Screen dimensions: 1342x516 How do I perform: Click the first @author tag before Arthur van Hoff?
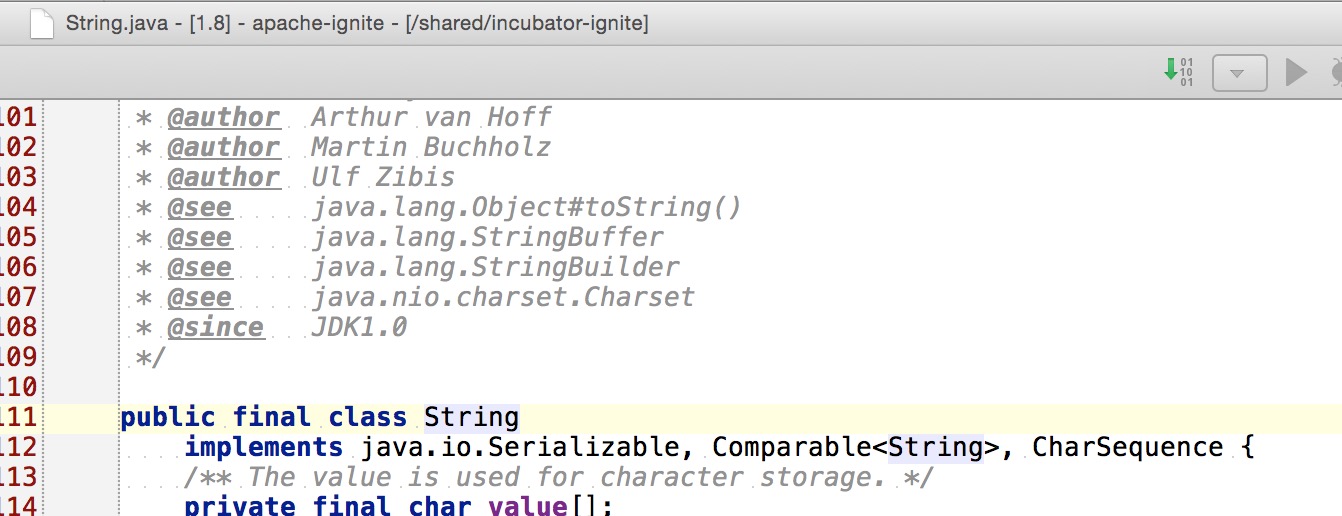click(223, 117)
